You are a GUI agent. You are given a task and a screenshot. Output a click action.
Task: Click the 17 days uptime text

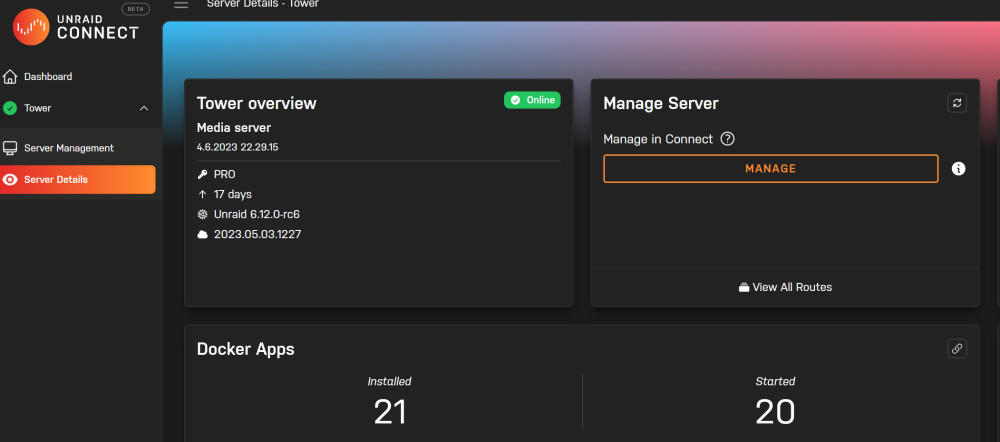(233, 195)
